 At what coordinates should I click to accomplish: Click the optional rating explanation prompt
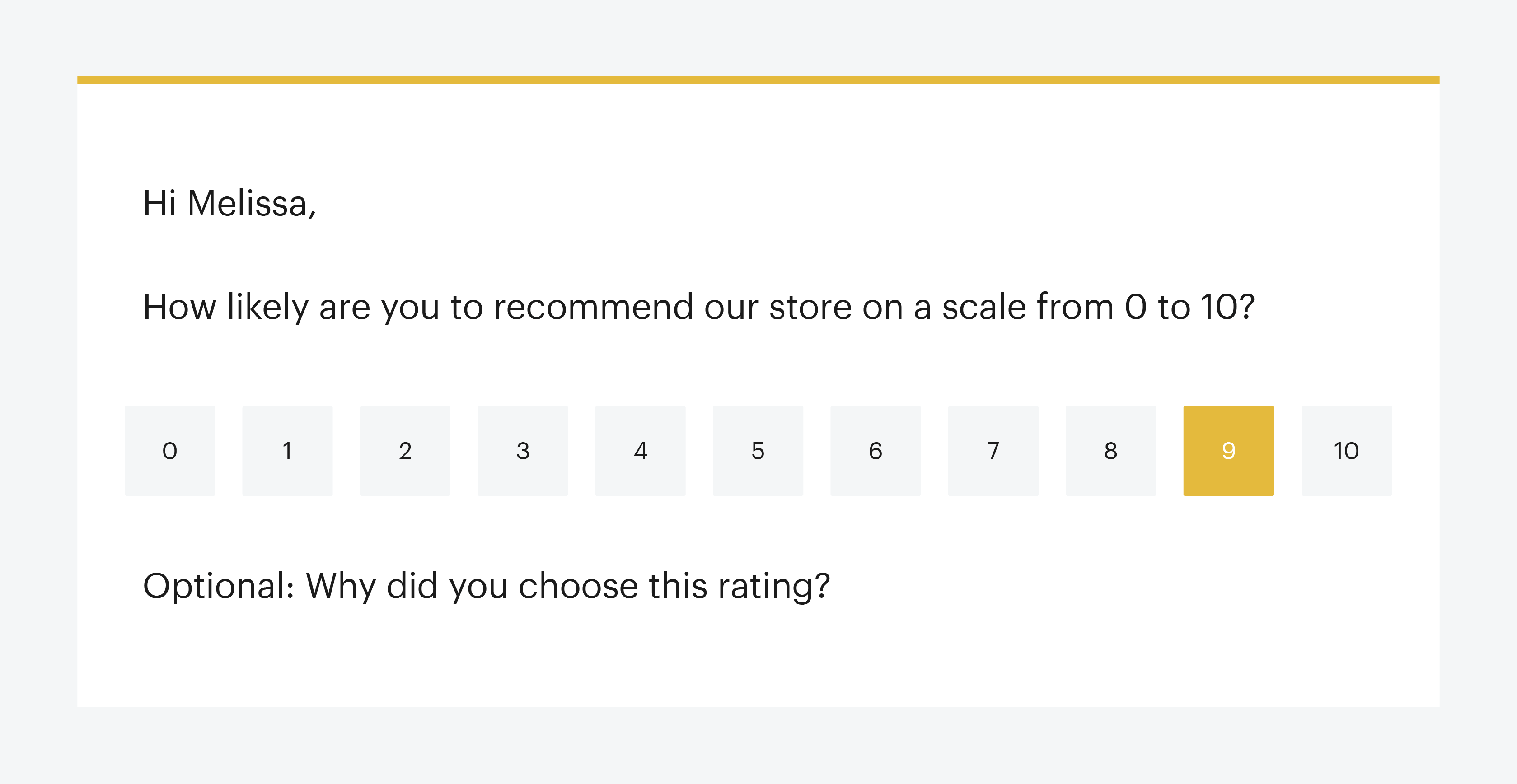(487, 584)
